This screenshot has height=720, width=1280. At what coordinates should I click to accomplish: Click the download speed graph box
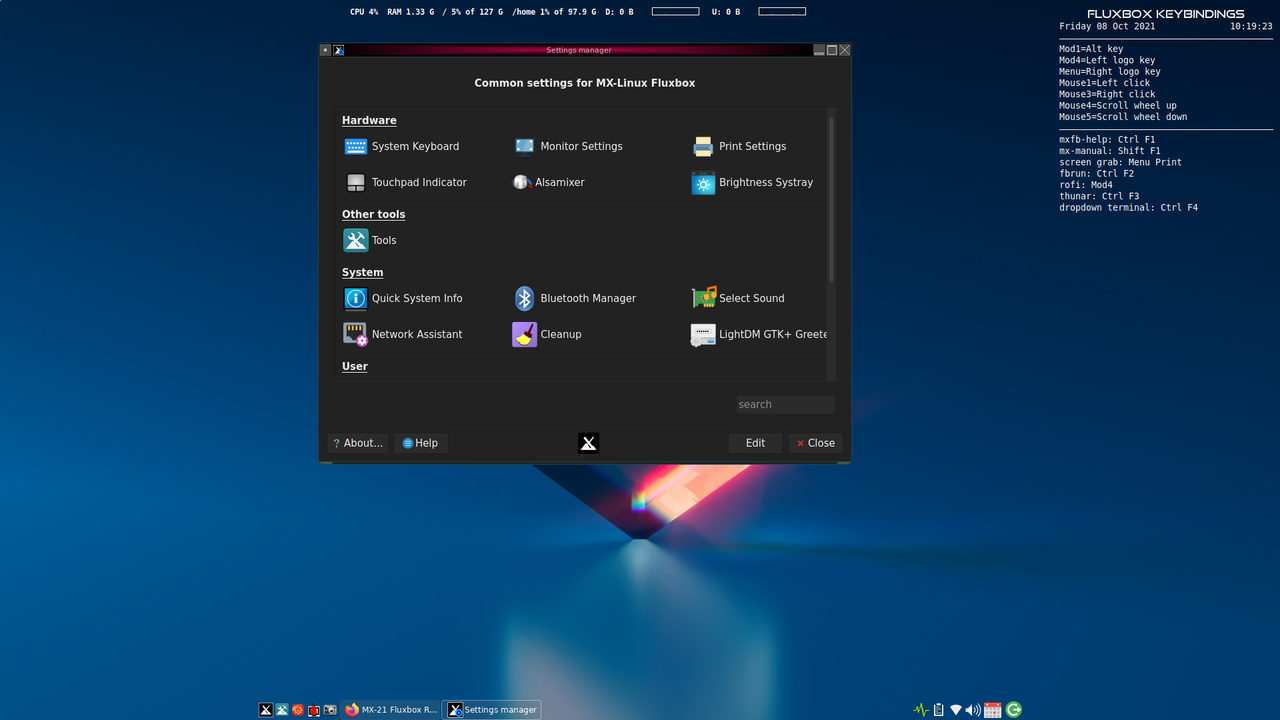[675, 12]
